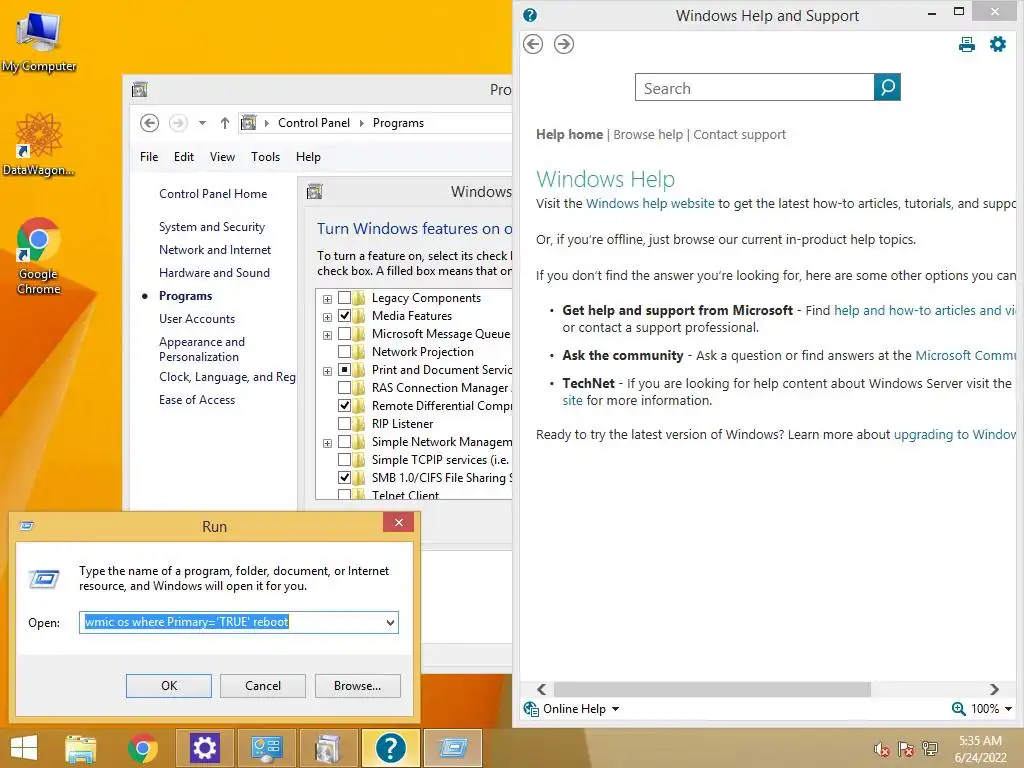Image resolution: width=1024 pixels, height=768 pixels.
Task: Uncheck SMB 1.0/CIFS File Sharing checkbox
Action: click(x=344, y=478)
